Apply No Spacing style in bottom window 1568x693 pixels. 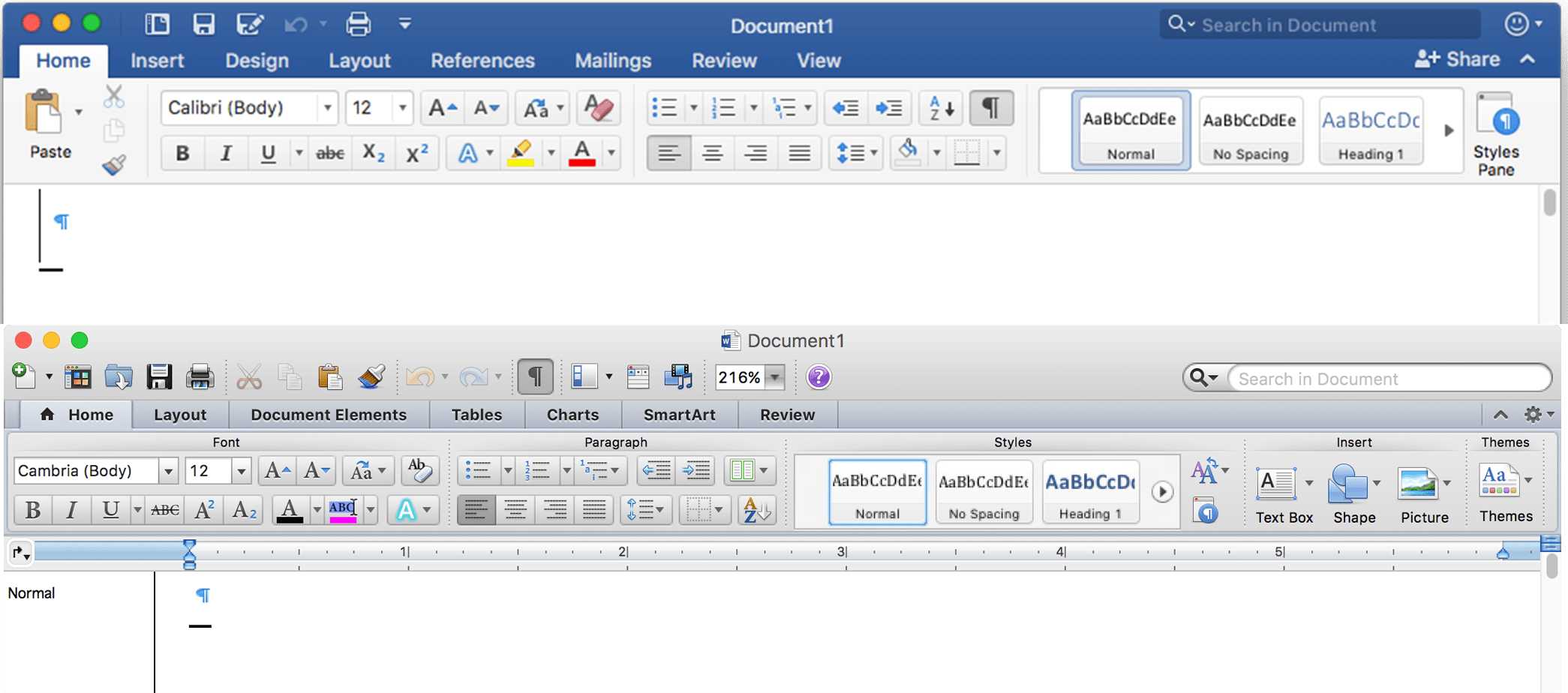984,492
